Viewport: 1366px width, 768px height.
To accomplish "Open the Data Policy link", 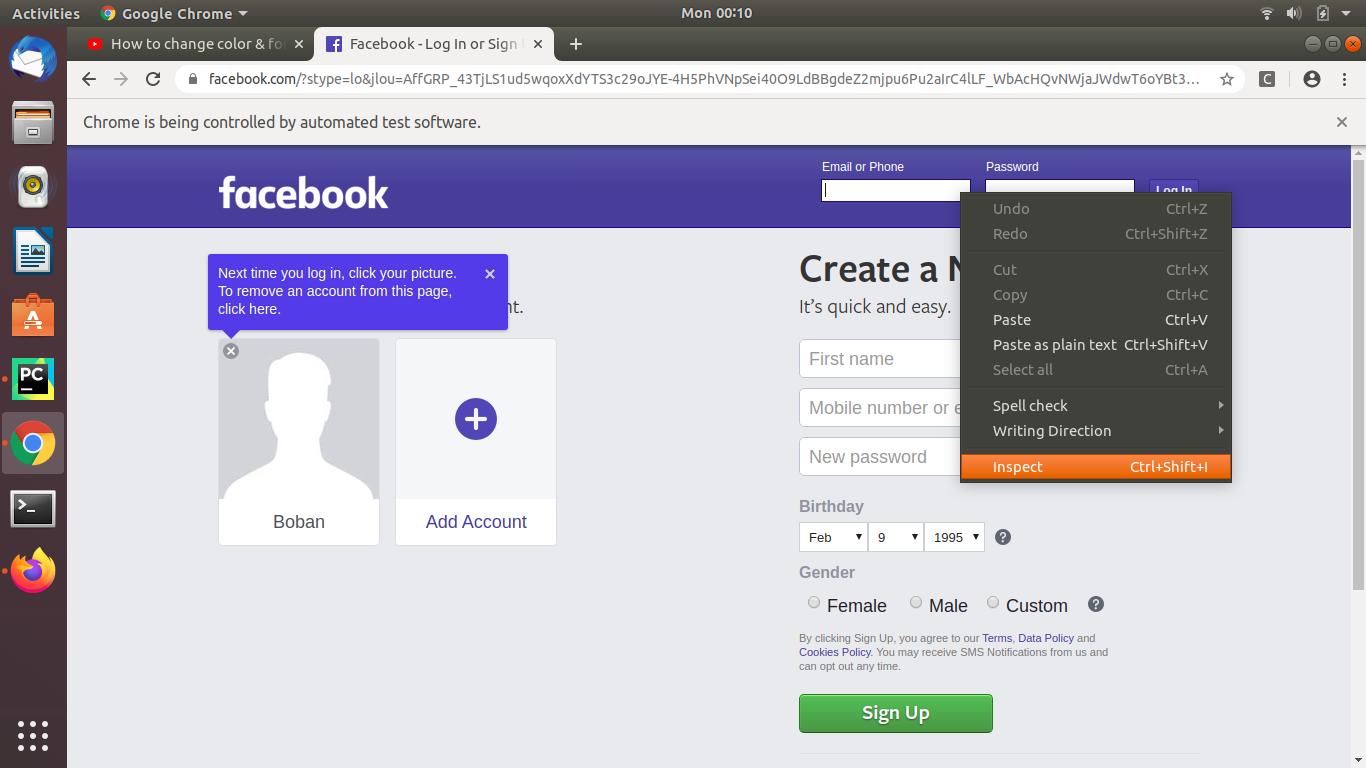I will [1046, 638].
